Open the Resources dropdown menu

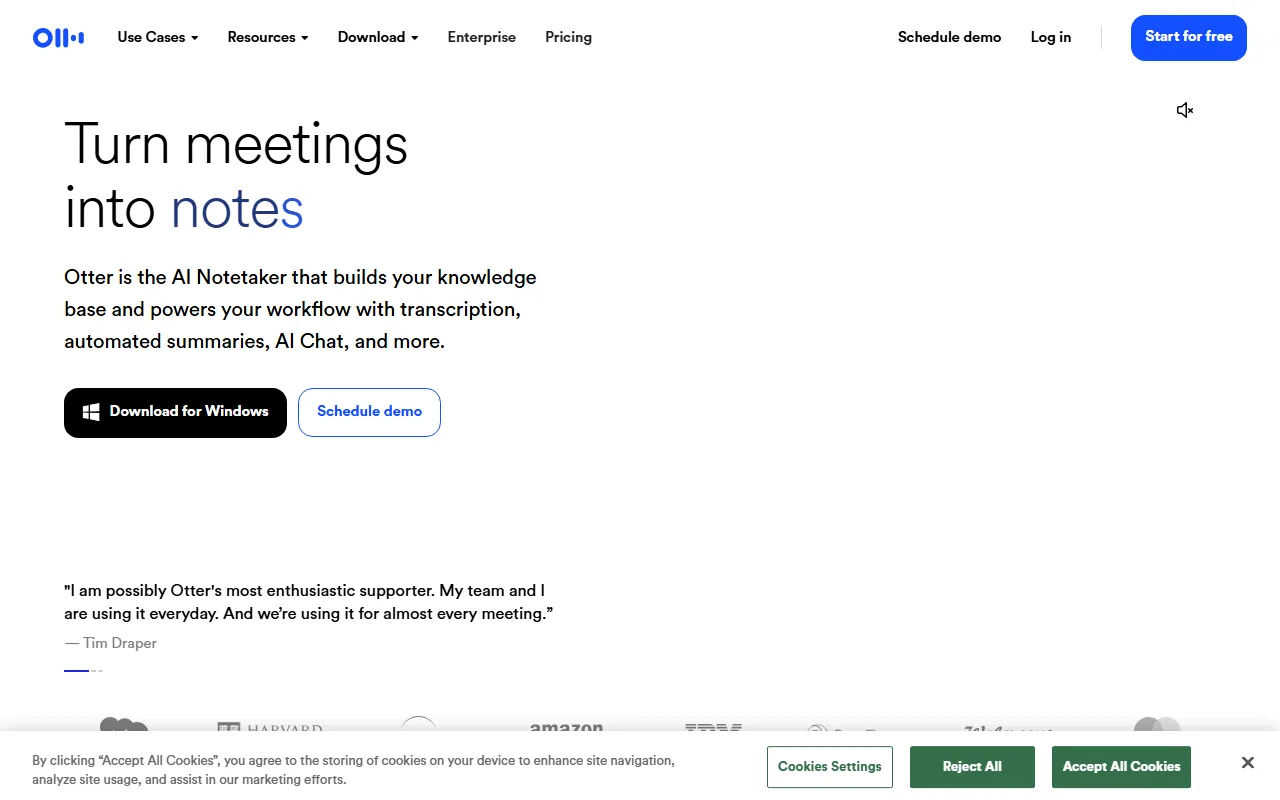point(267,38)
